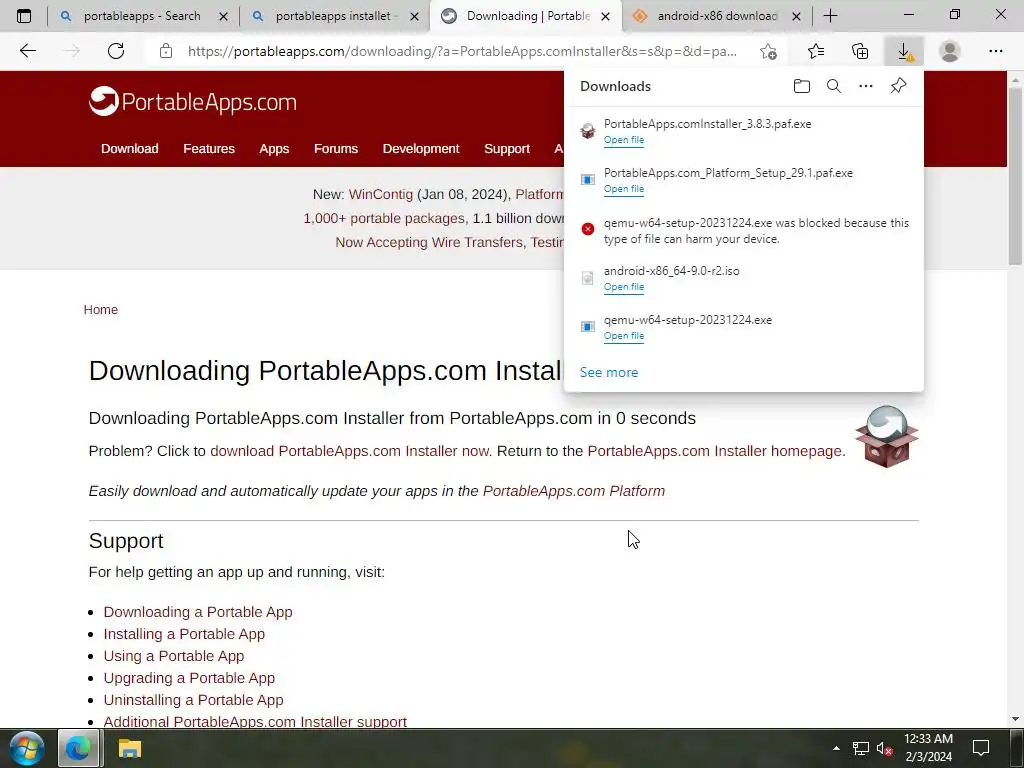Open the PortableApps.com Platform link
Viewport: 1024px width, 768px height.
click(x=573, y=491)
